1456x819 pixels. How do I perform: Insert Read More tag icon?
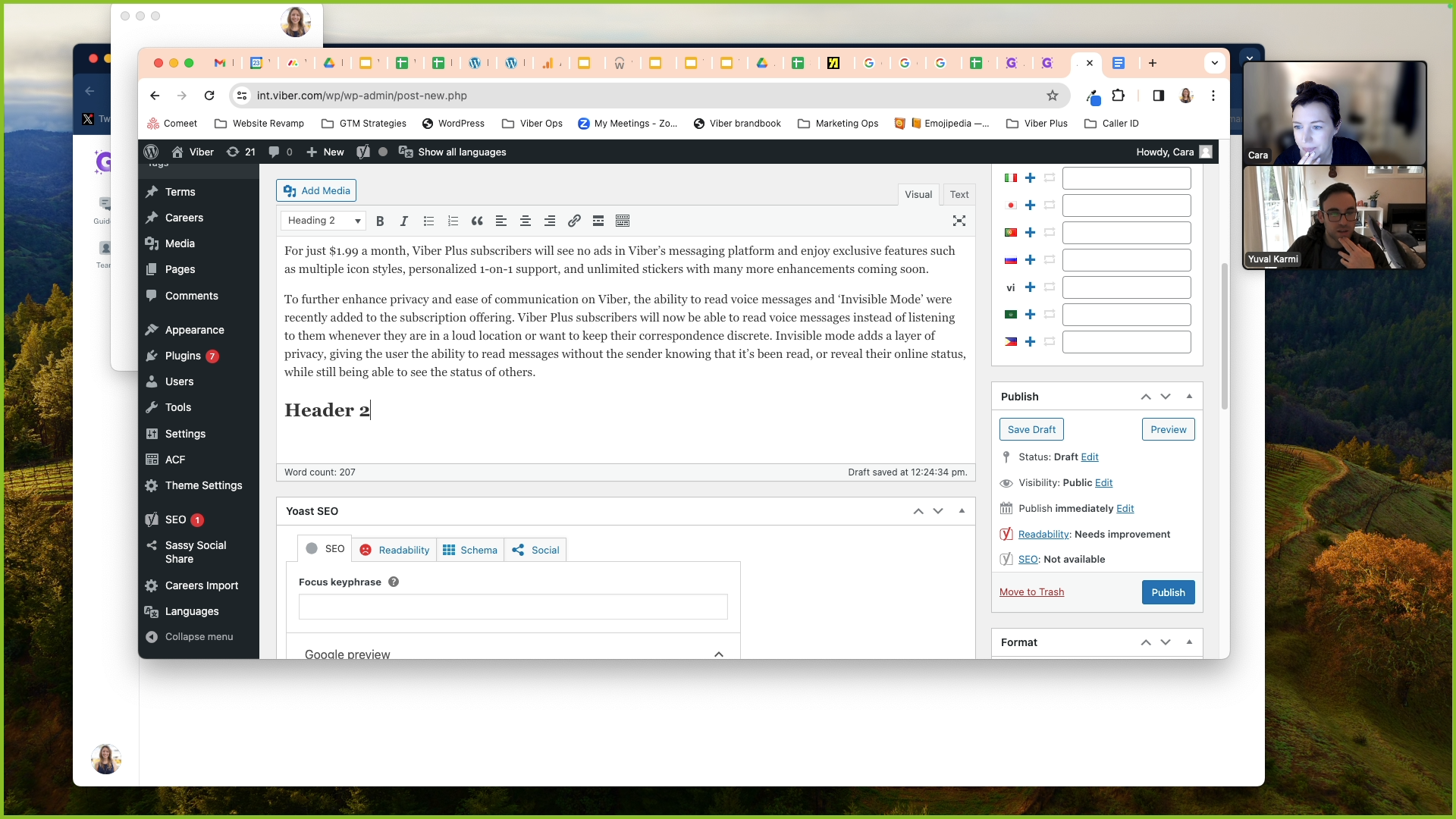tap(598, 221)
